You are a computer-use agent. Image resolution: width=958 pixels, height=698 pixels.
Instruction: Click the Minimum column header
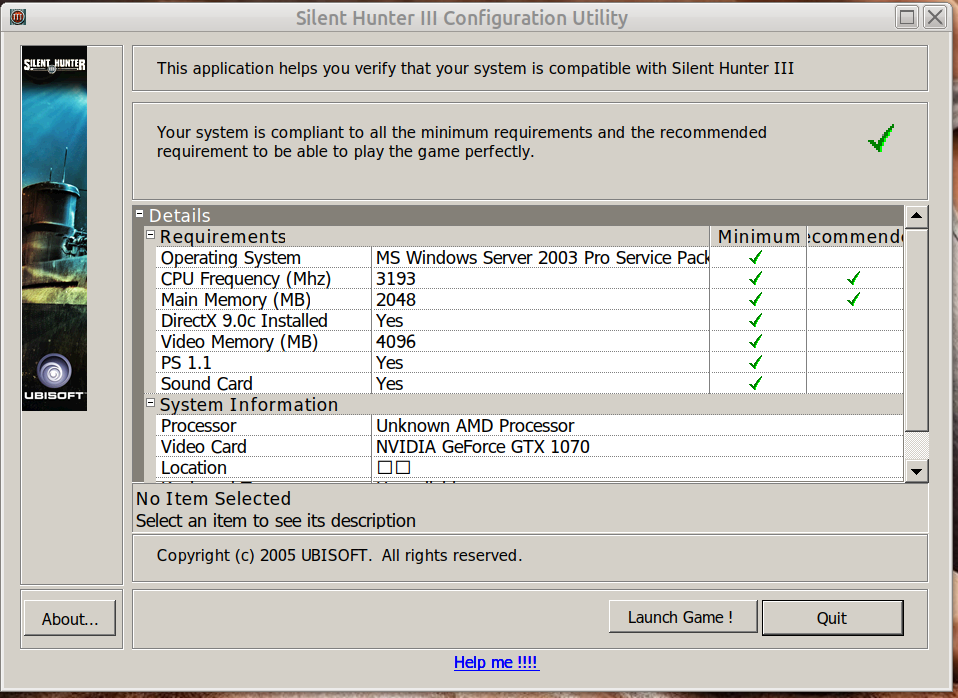[x=758, y=236]
